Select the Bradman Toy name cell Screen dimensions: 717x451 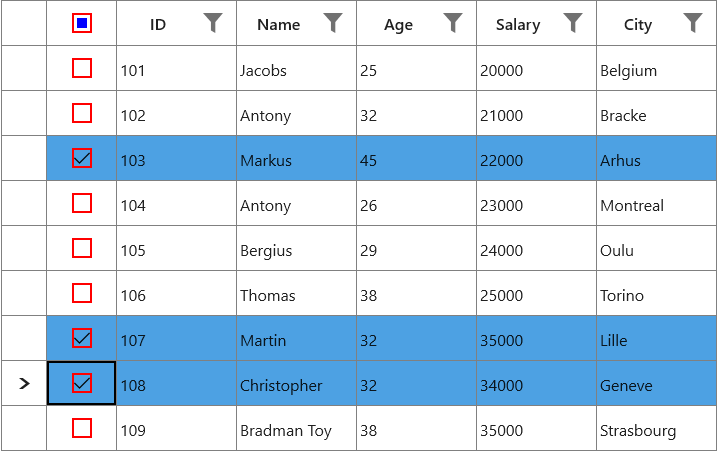point(286,431)
